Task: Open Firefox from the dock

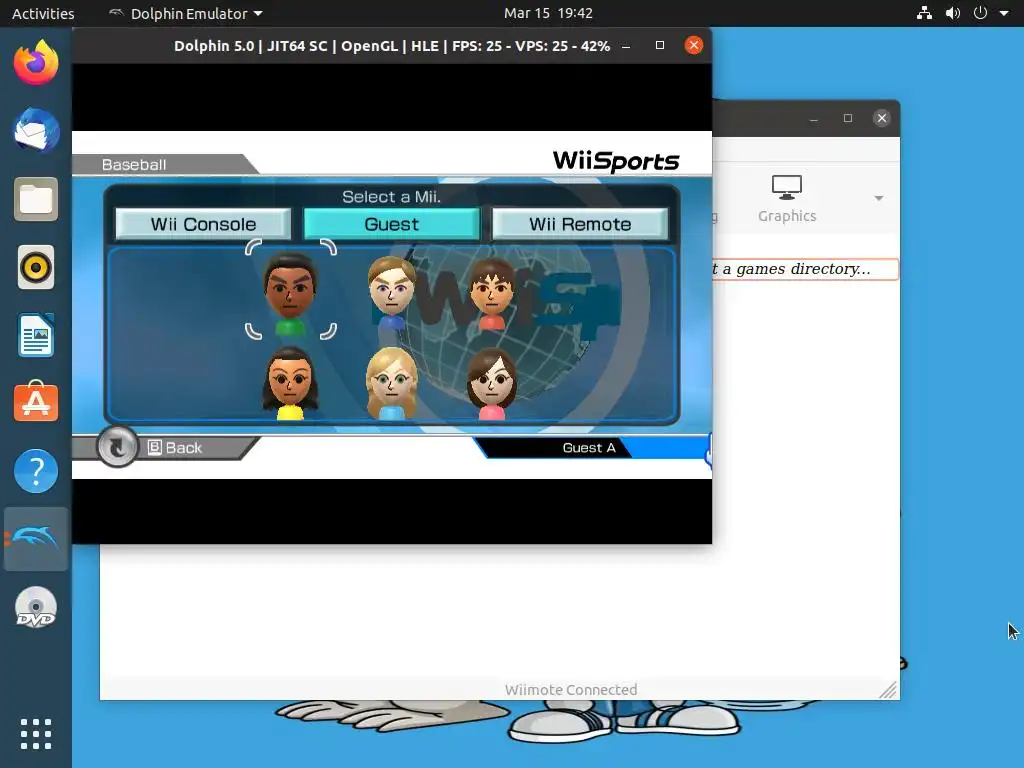Action: [36, 63]
